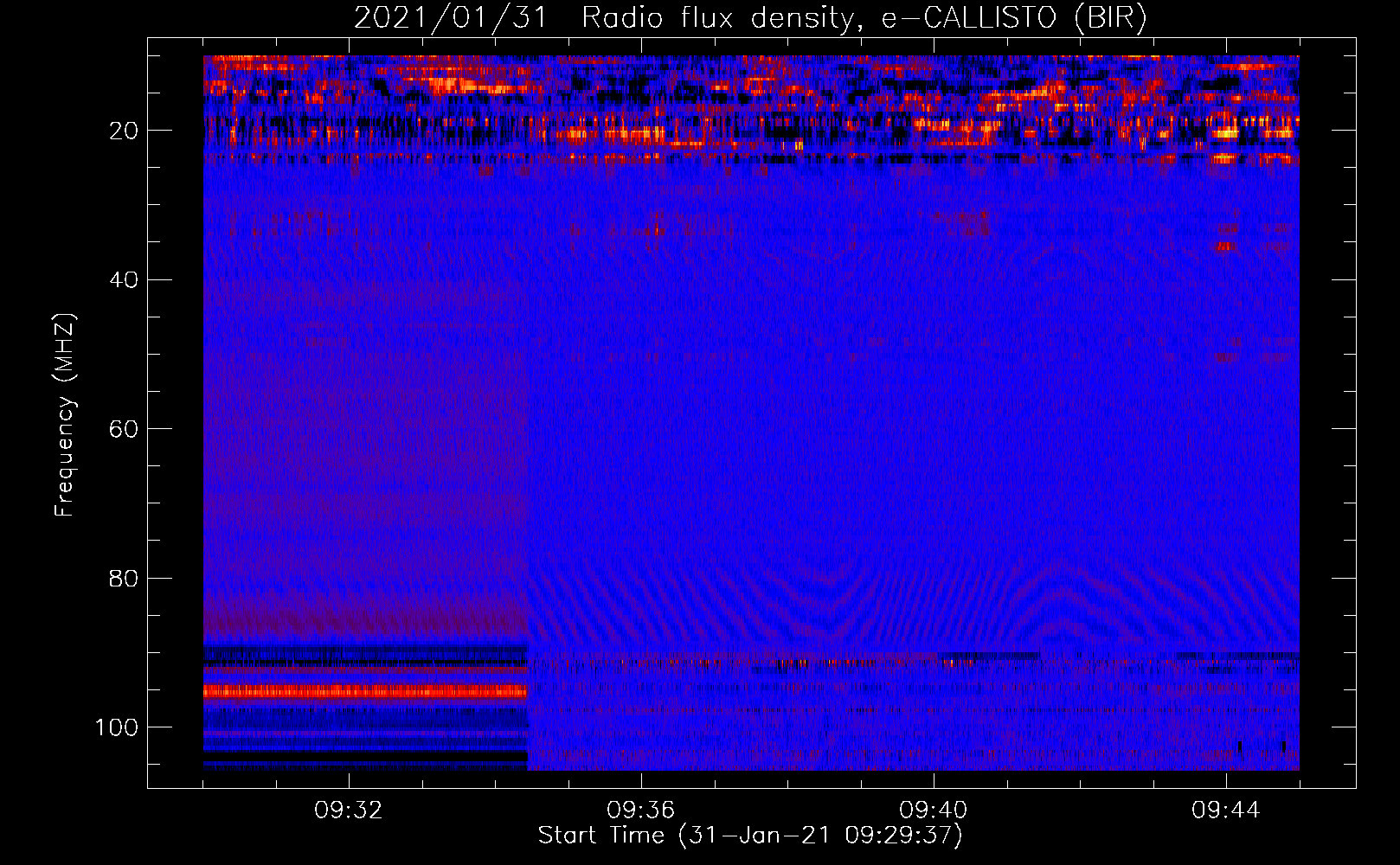Click the 100 frequency tick label
Viewport: 1400px width, 865px height.
point(117,727)
